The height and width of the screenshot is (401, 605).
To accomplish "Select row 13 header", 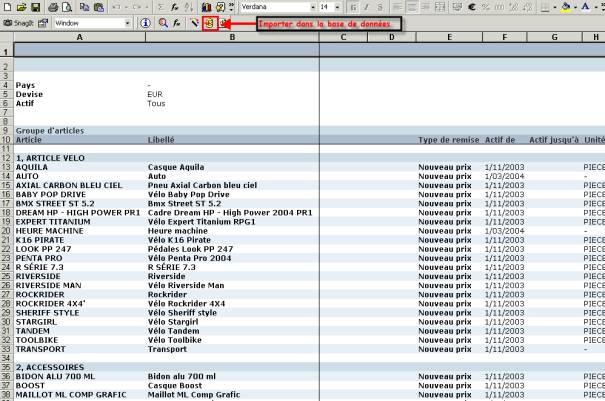I will pos(6,167).
